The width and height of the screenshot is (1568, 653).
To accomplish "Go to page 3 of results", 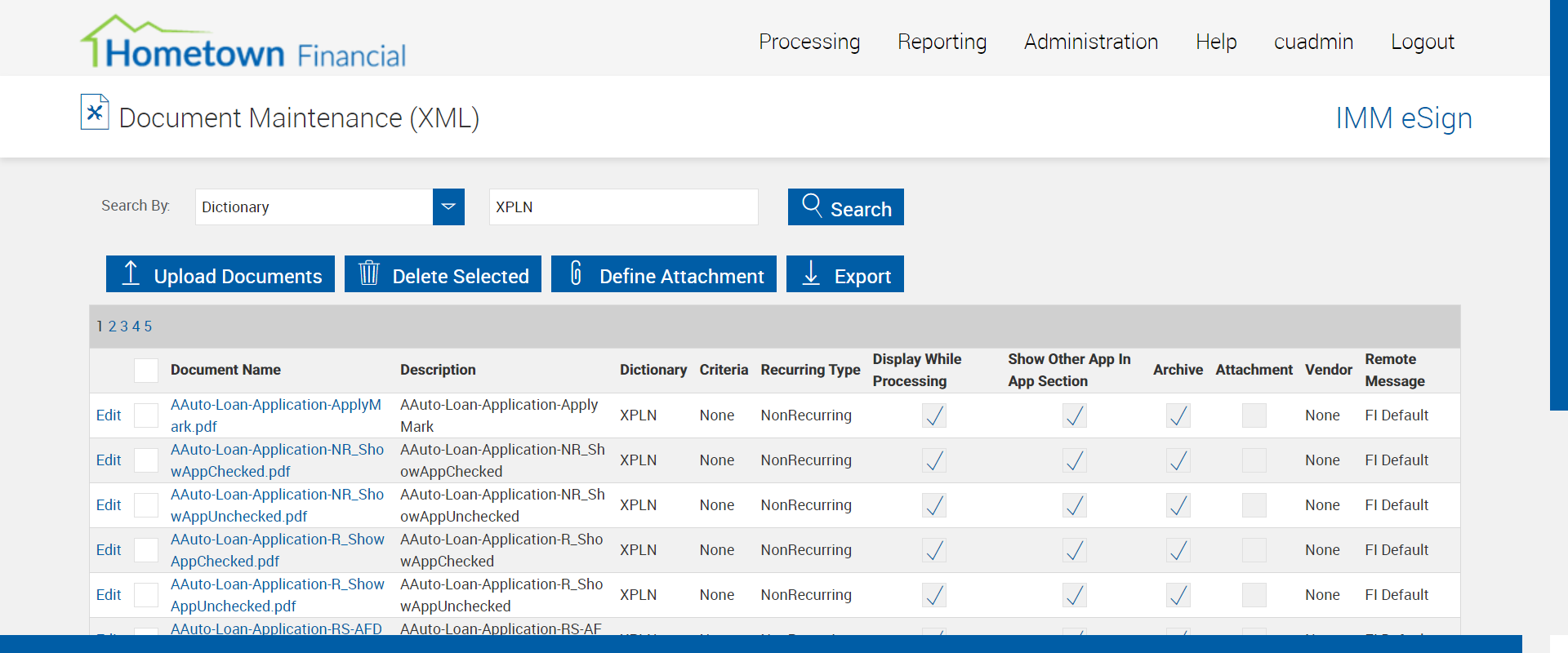I will coord(124,326).
